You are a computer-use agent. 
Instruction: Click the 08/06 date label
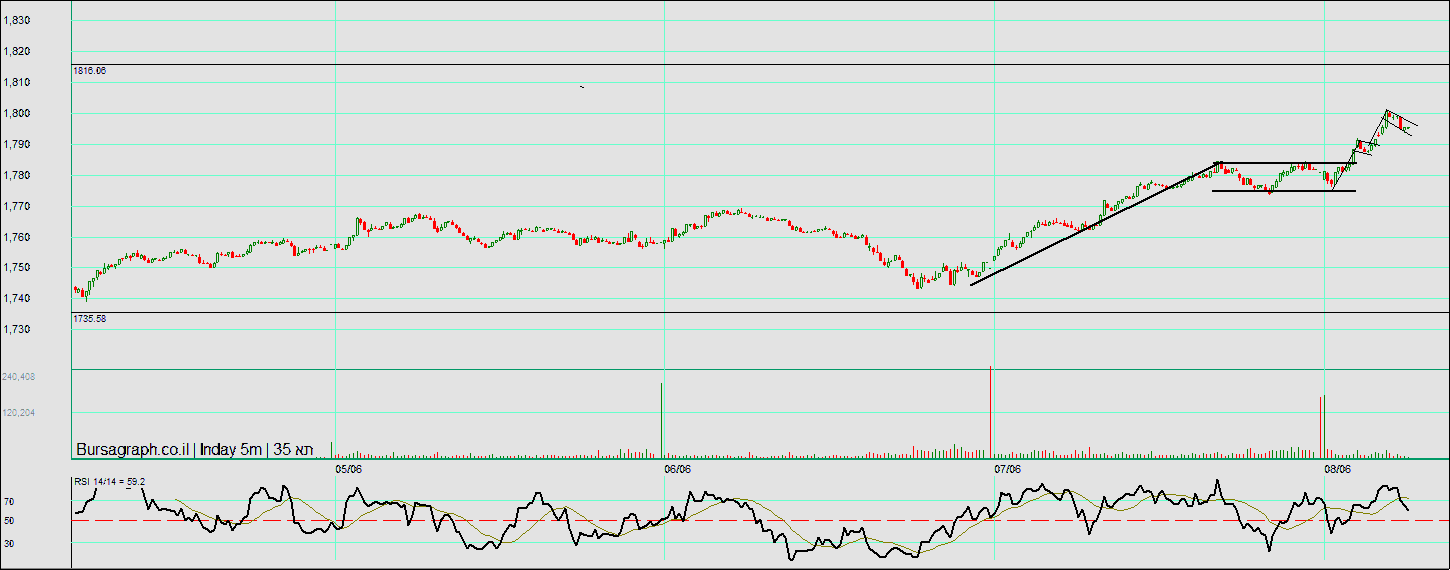[x=1337, y=468]
